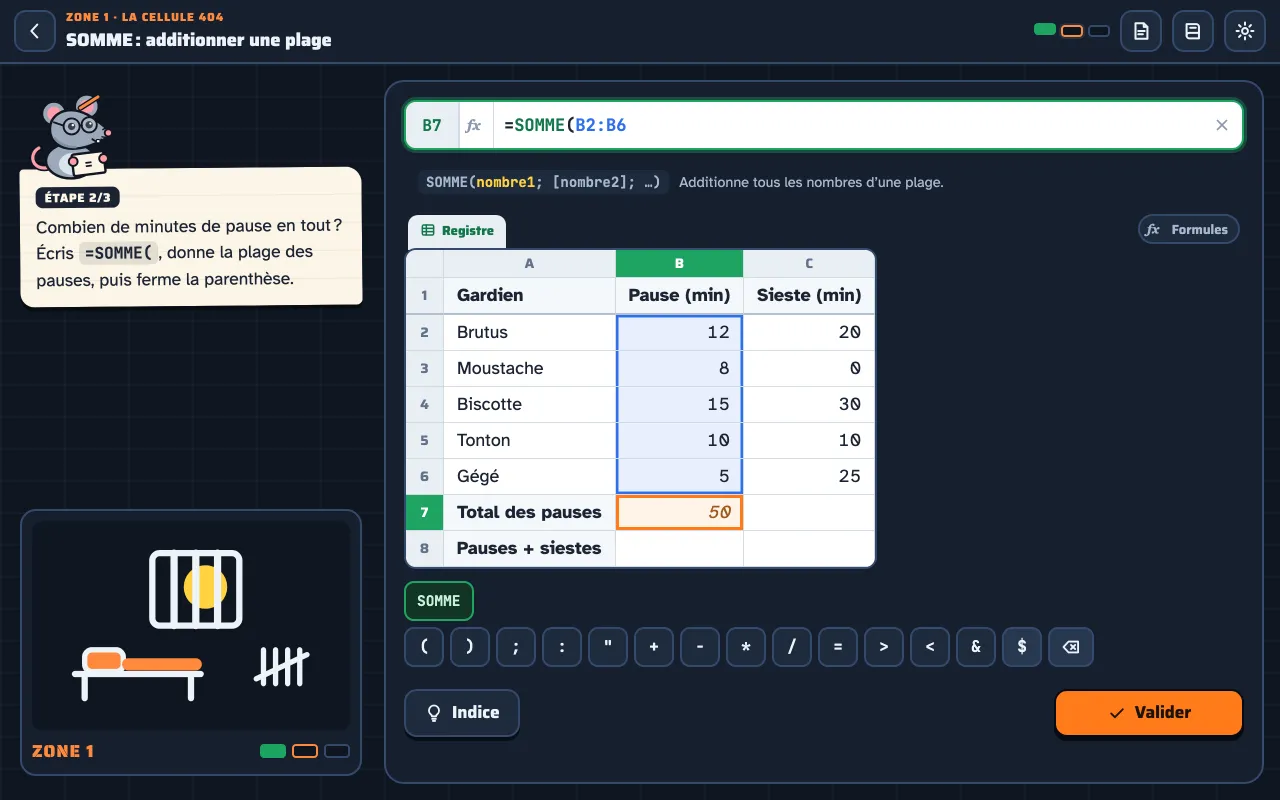Insert the colon key
Image resolution: width=1280 pixels, height=800 pixels.
click(x=562, y=647)
